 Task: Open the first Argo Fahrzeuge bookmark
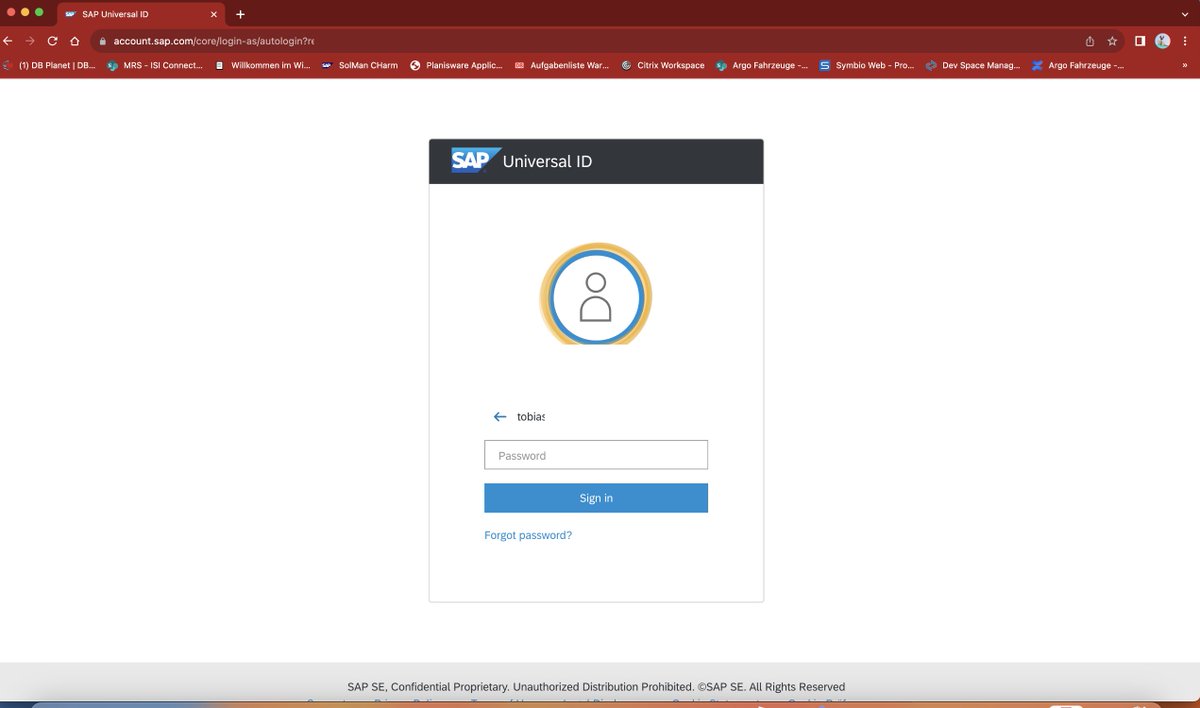762,65
